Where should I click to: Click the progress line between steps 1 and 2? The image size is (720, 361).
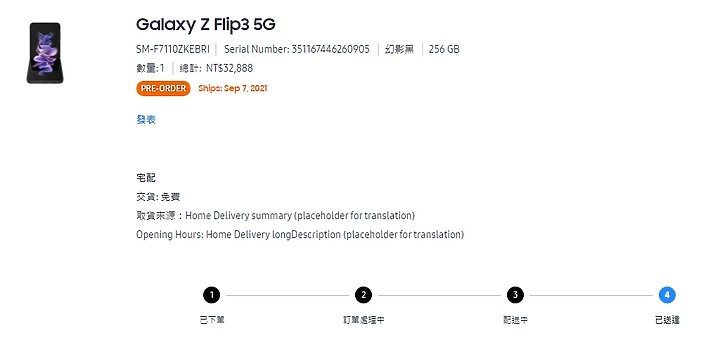pos(287,295)
